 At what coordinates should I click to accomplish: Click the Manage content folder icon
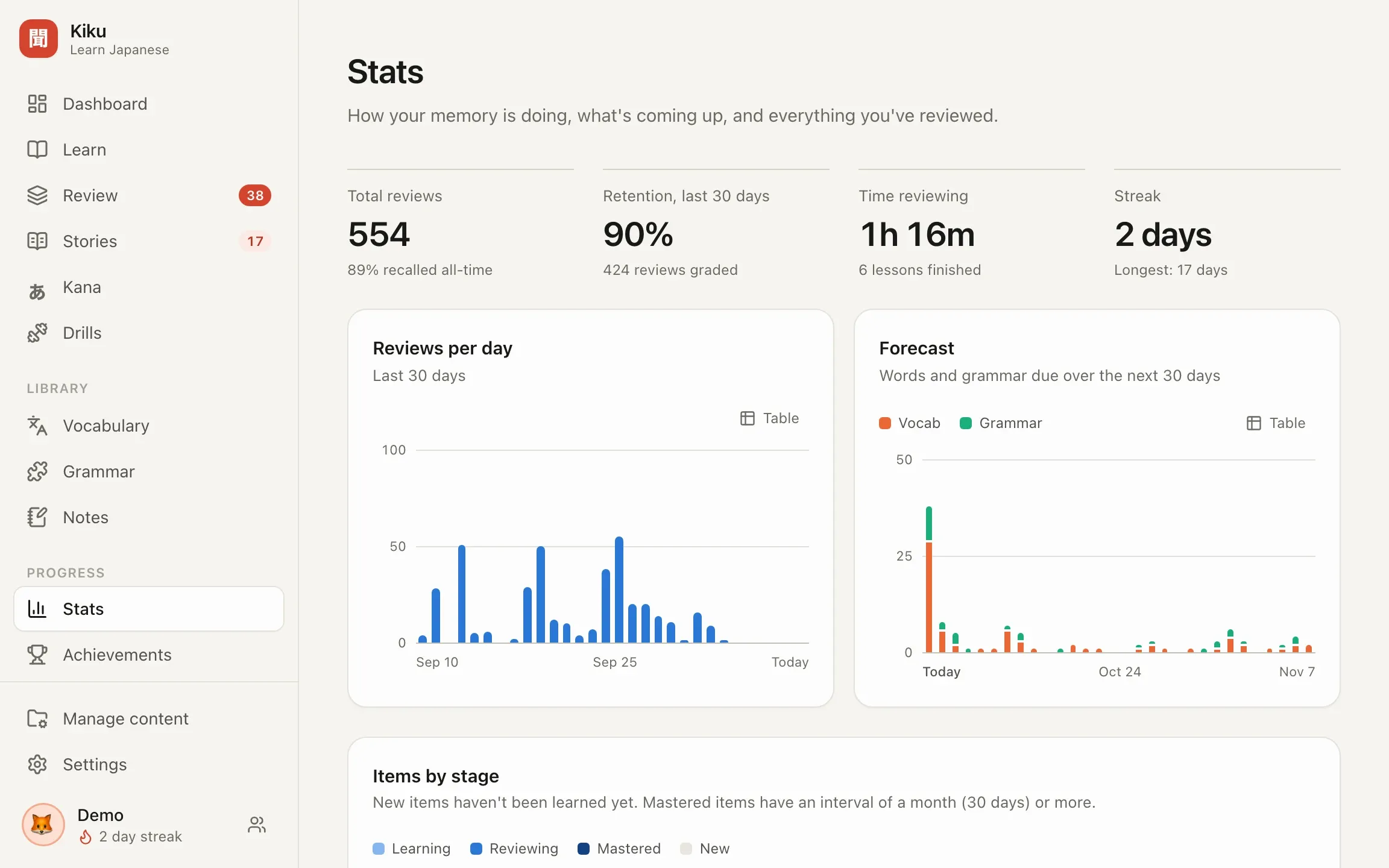[37, 719]
